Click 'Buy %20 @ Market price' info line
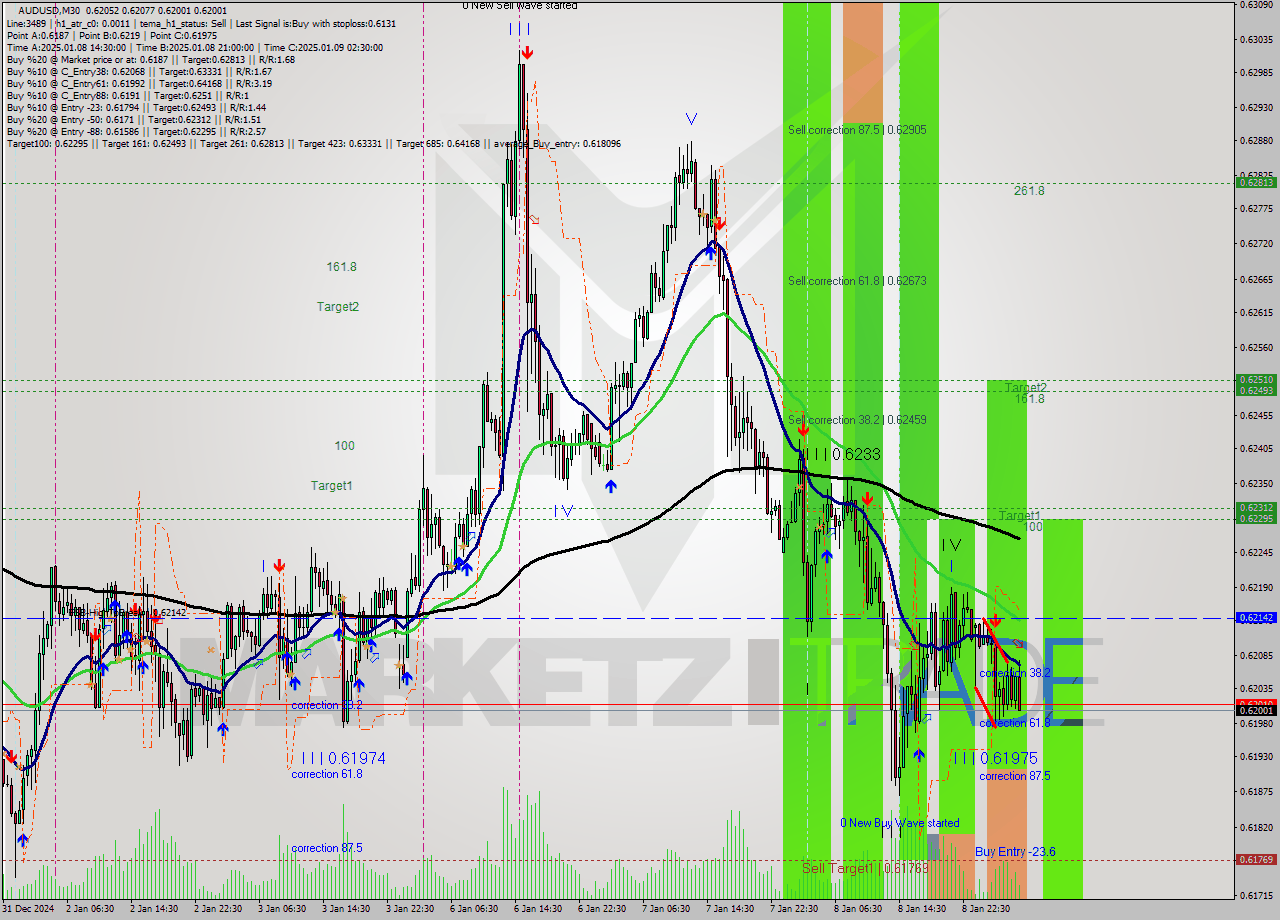 pos(151,59)
